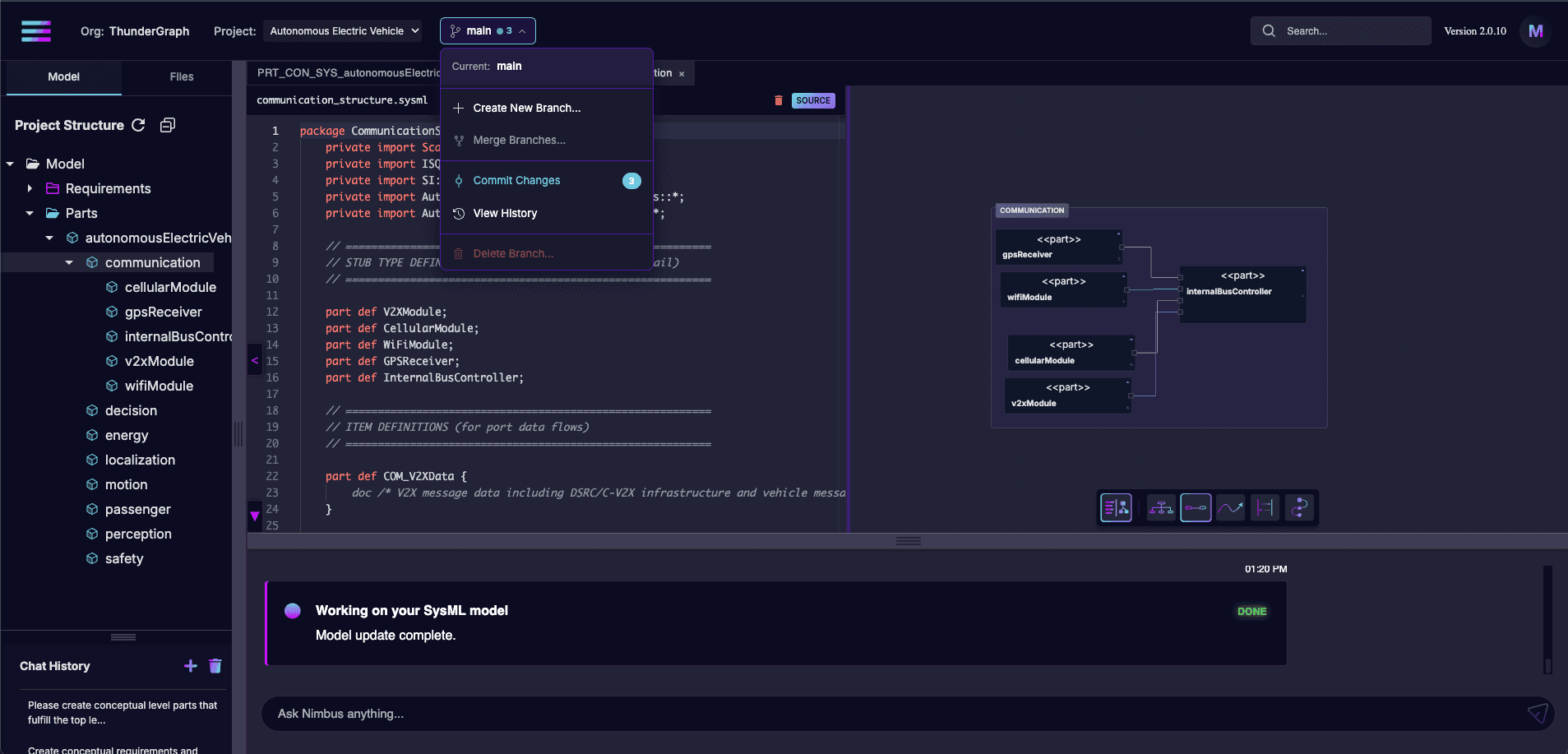The image size is (1568, 754).
Task: Switch to the Files tab
Action: coord(180,76)
